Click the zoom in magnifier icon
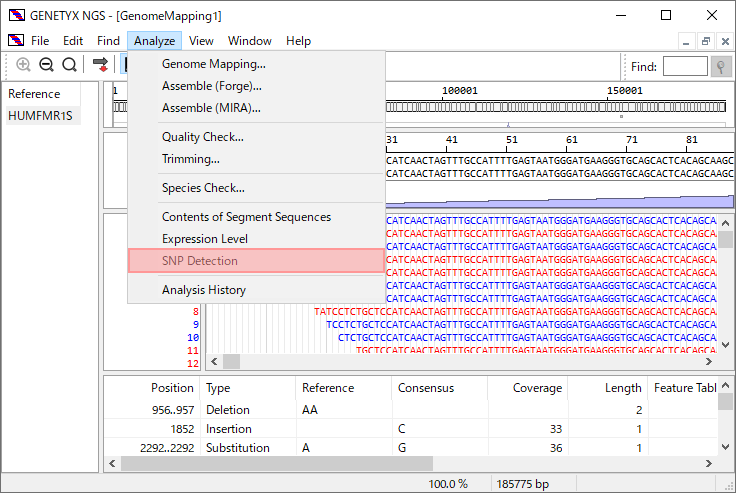Image resolution: width=736 pixels, height=493 pixels. (x=23, y=64)
